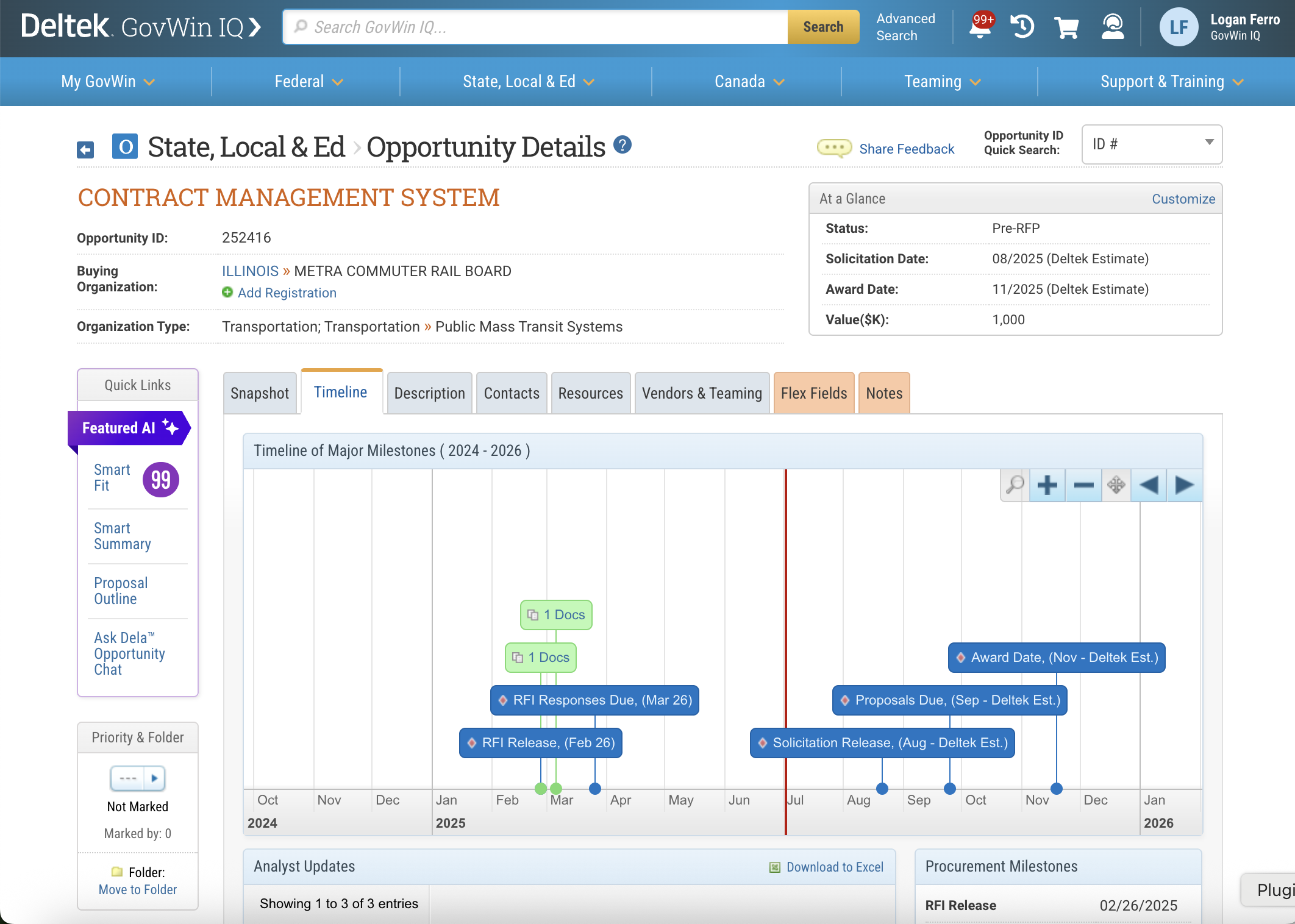The width and height of the screenshot is (1295, 924).
Task: Click the Smart Fit 99 score badge
Action: click(161, 480)
